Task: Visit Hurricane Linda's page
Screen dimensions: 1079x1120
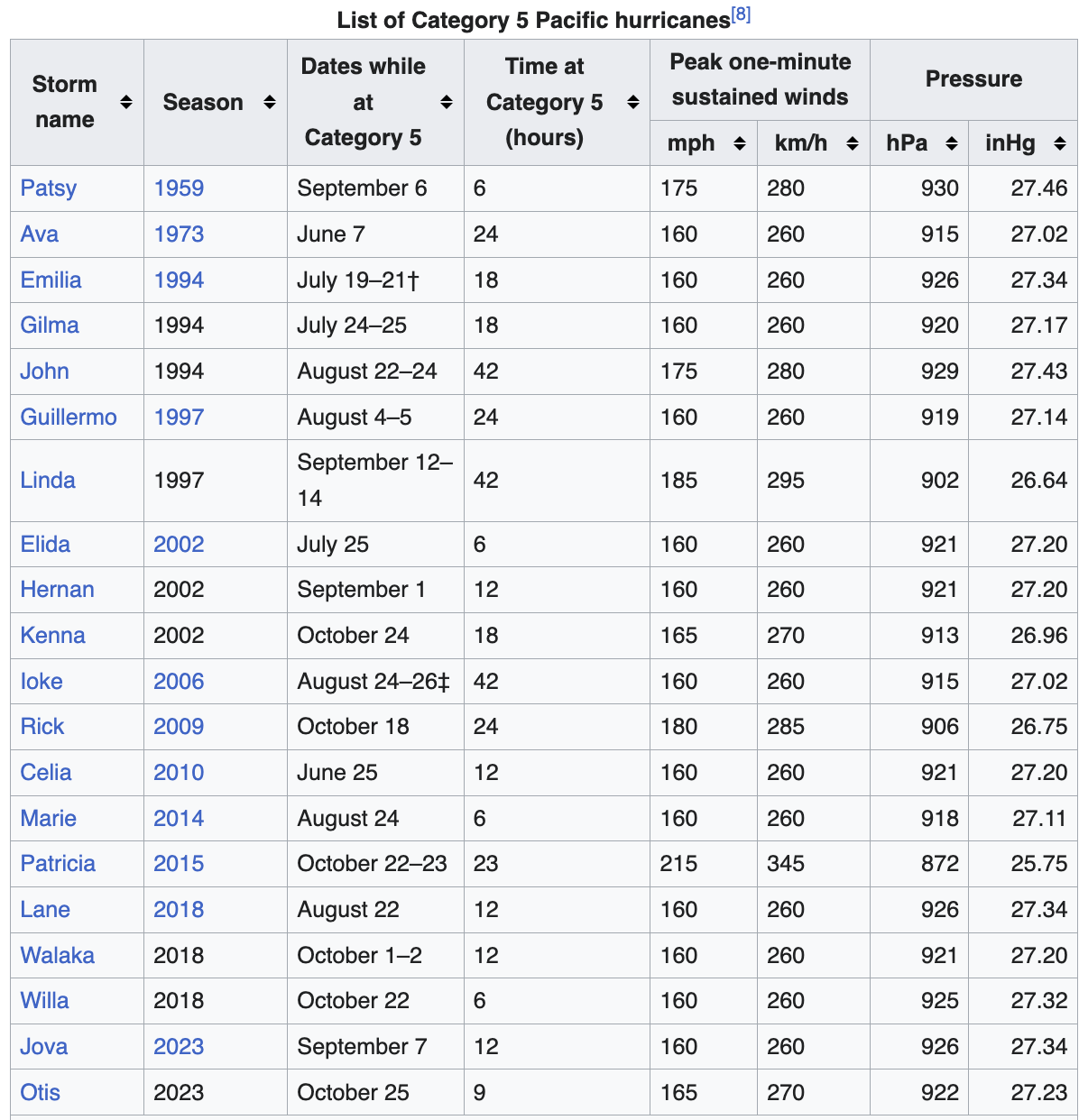Action: 48,481
